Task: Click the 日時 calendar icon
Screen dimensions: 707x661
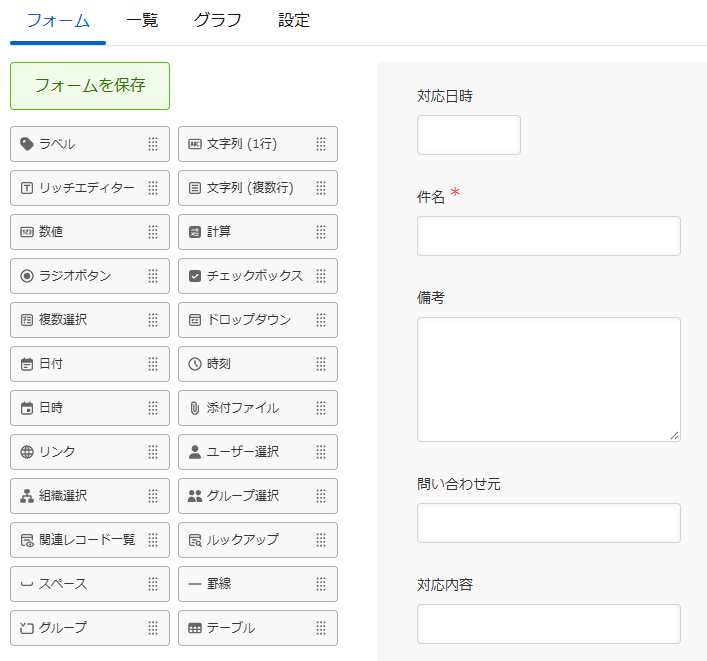Action: [27, 408]
